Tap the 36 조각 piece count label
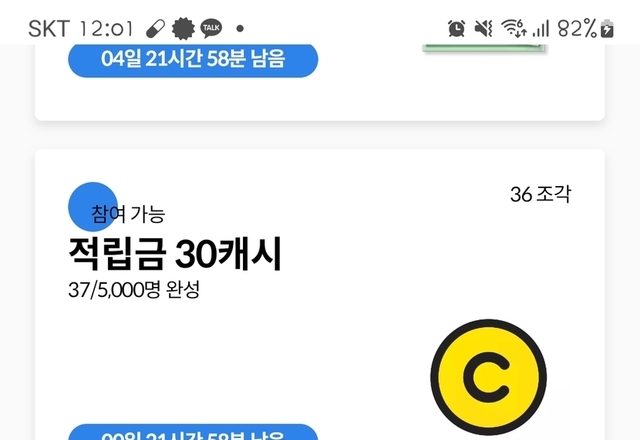 tap(540, 194)
